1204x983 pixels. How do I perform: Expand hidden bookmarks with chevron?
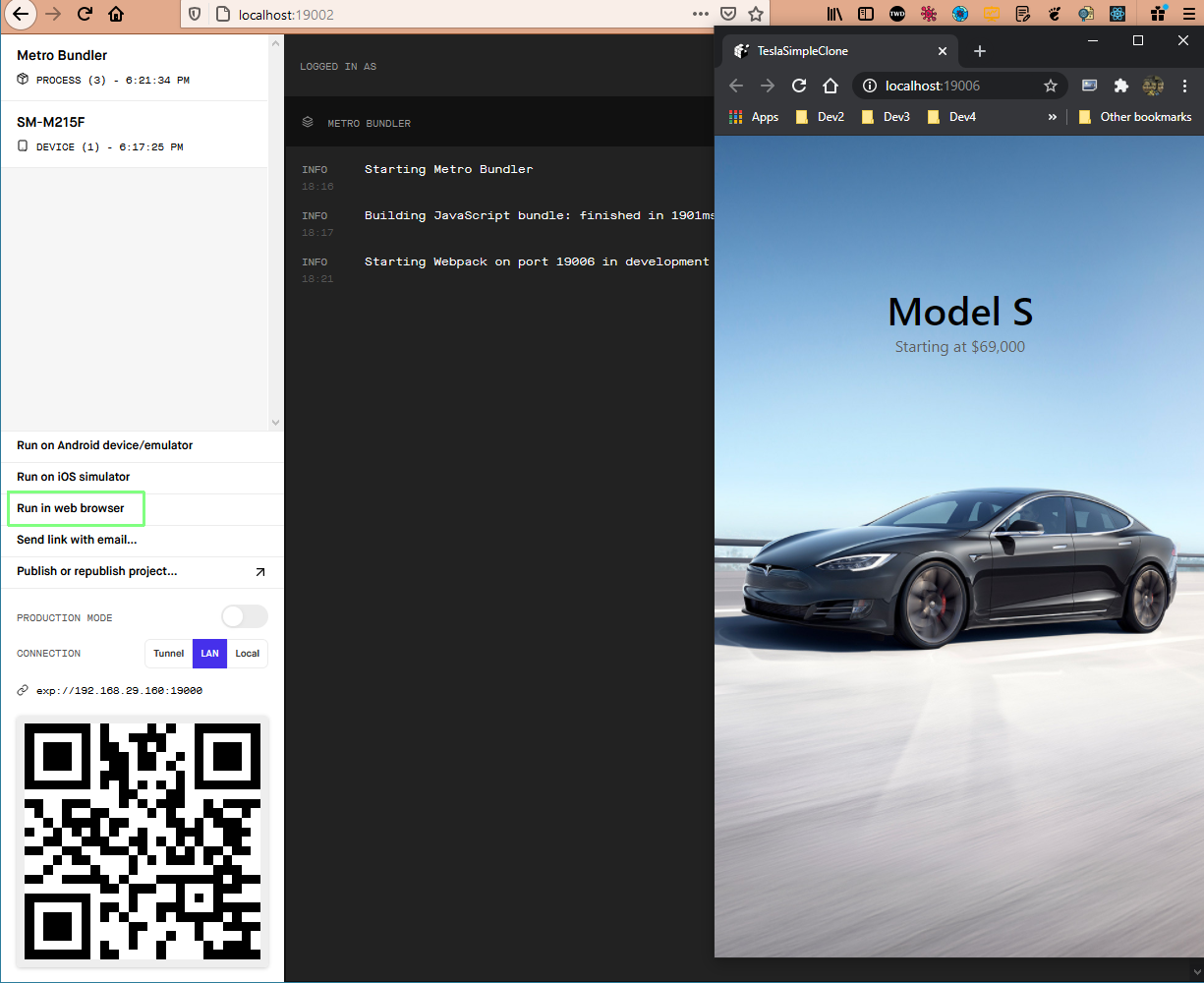(1053, 117)
